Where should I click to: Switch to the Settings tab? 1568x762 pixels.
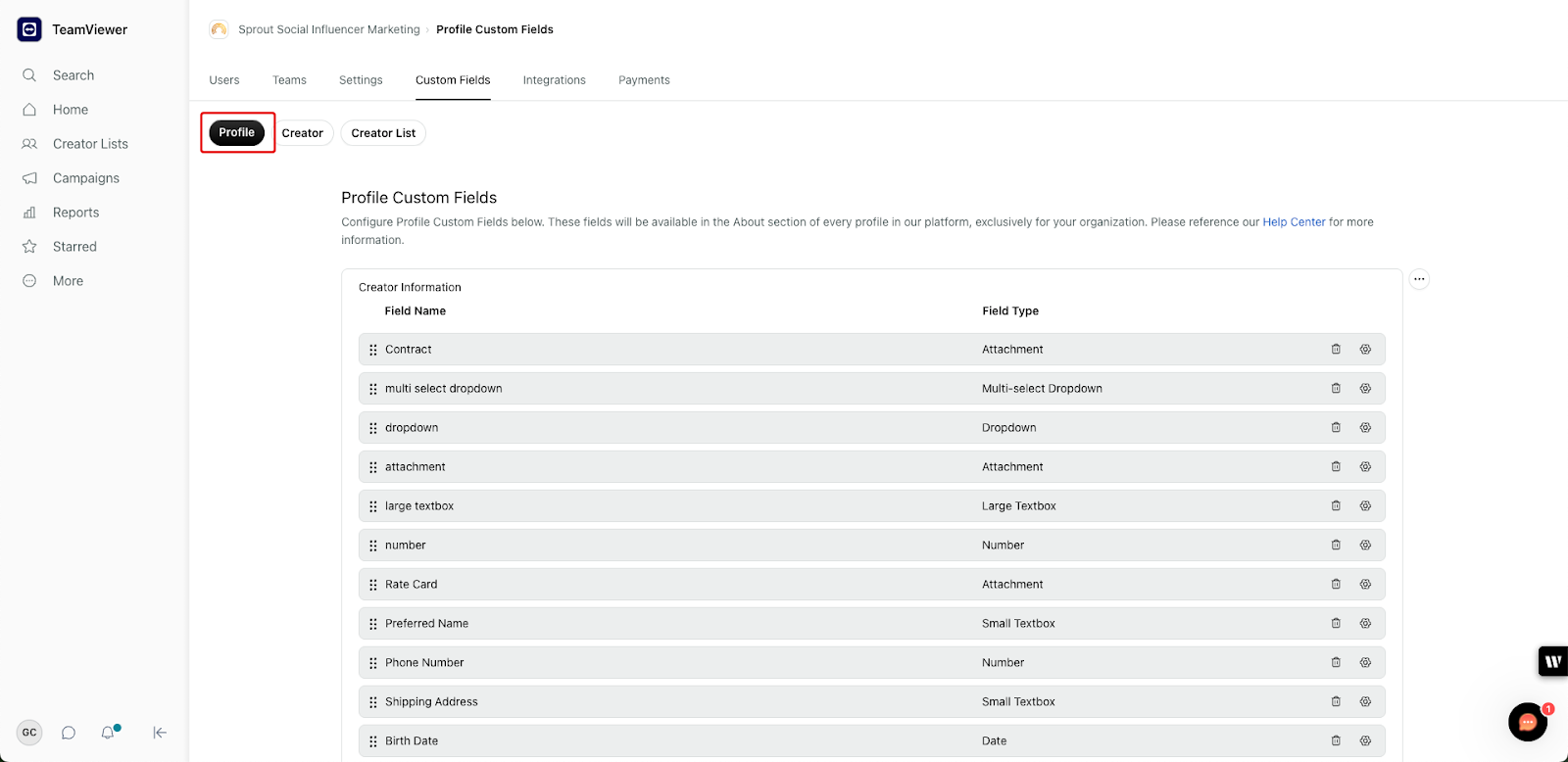(x=361, y=80)
